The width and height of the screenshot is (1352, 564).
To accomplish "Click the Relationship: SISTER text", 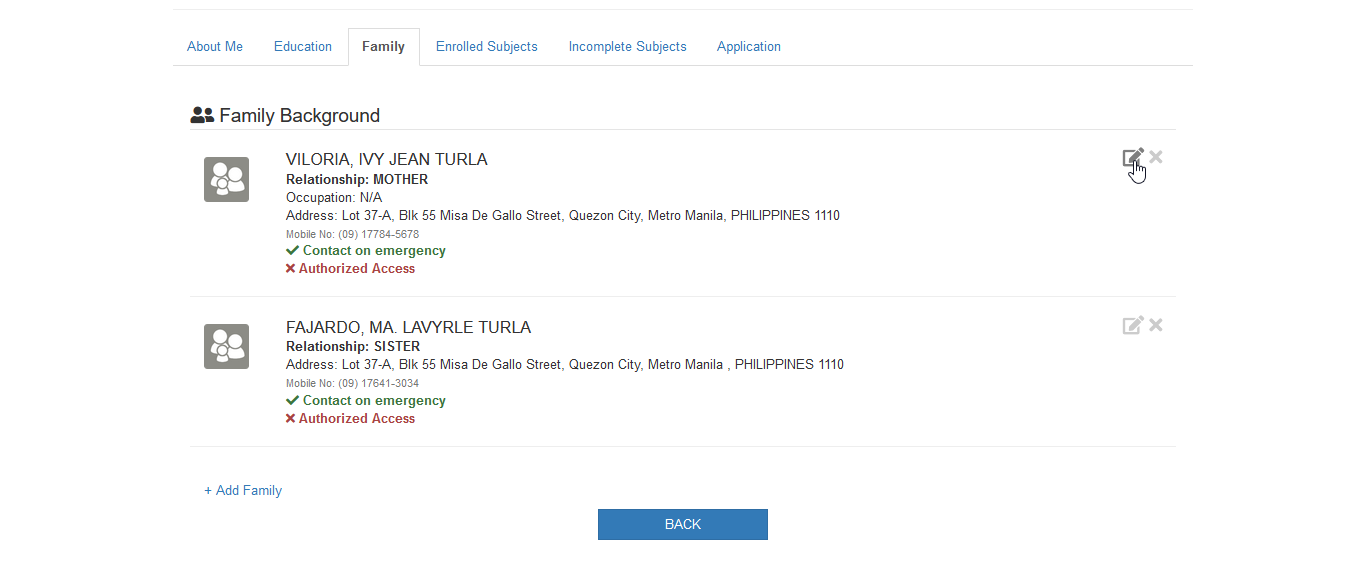I will (x=353, y=347).
